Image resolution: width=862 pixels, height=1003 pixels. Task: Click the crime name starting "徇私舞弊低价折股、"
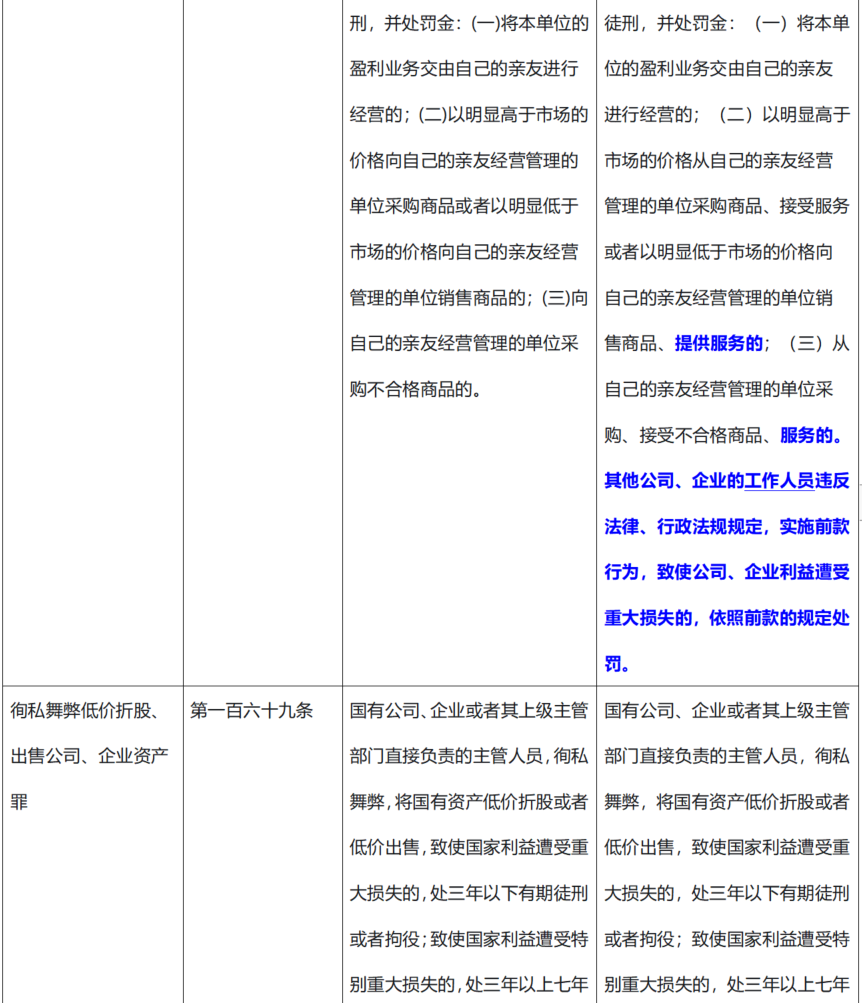pyautogui.click(x=84, y=710)
